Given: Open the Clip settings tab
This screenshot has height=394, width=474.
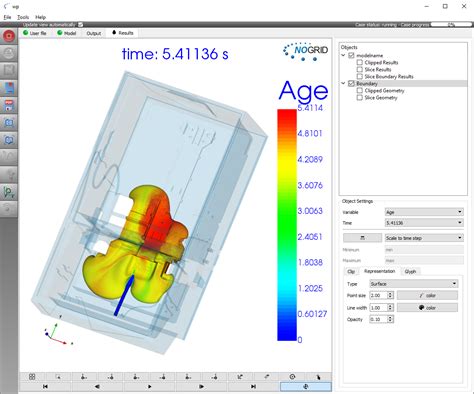Looking at the screenshot, I should click(x=351, y=271).
